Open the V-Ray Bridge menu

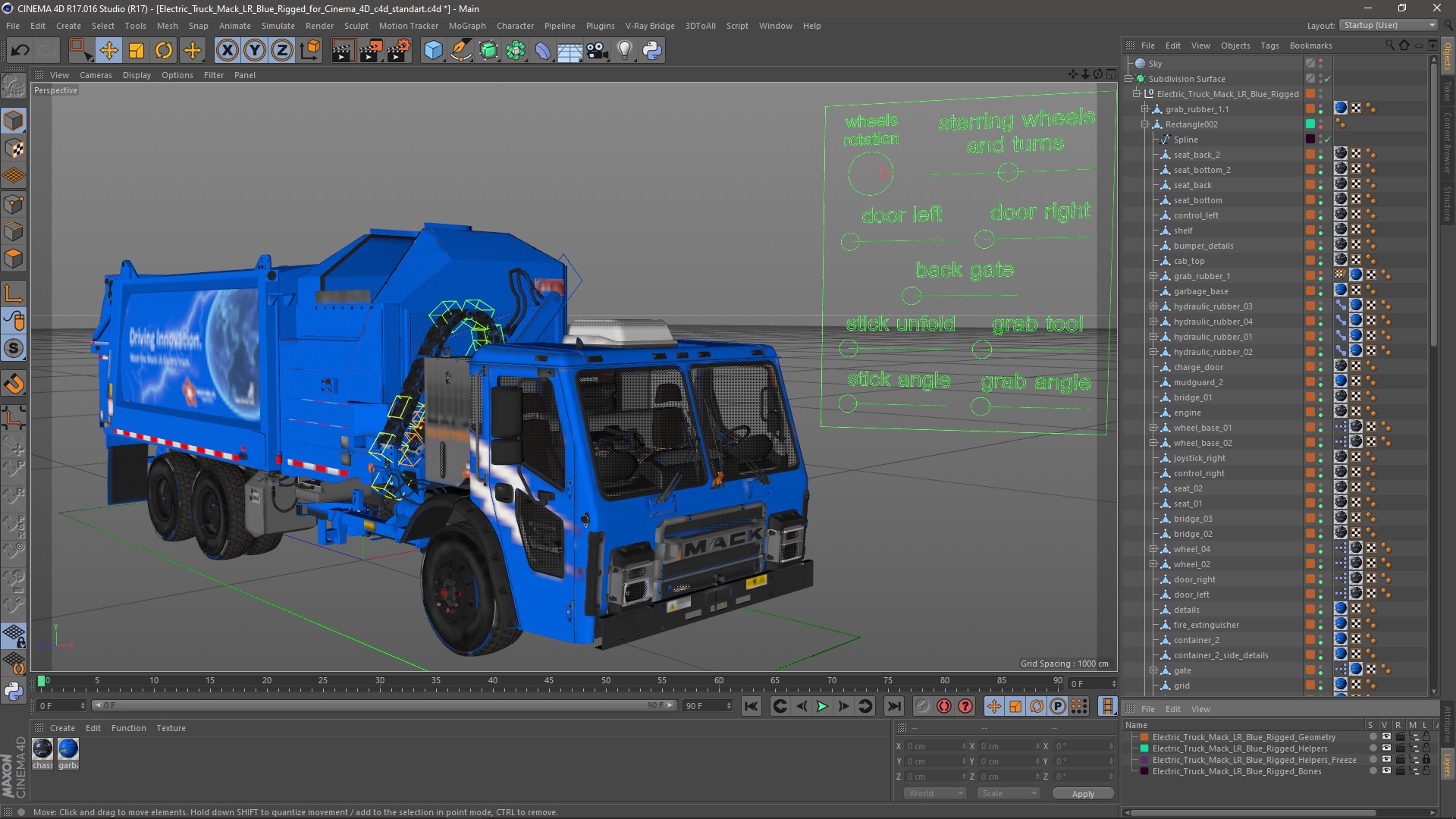coord(650,26)
